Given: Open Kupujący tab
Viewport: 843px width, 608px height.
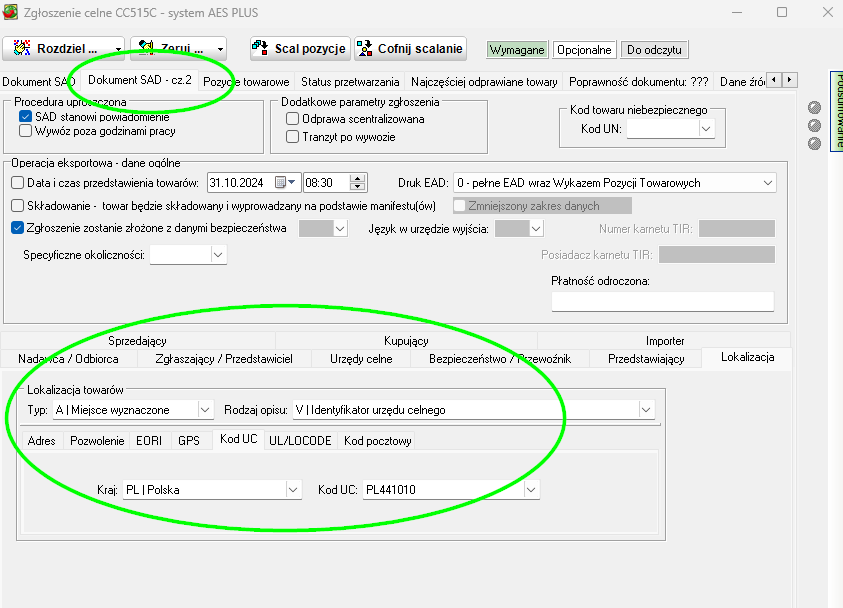Looking at the screenshot, I should coord(406,341).
